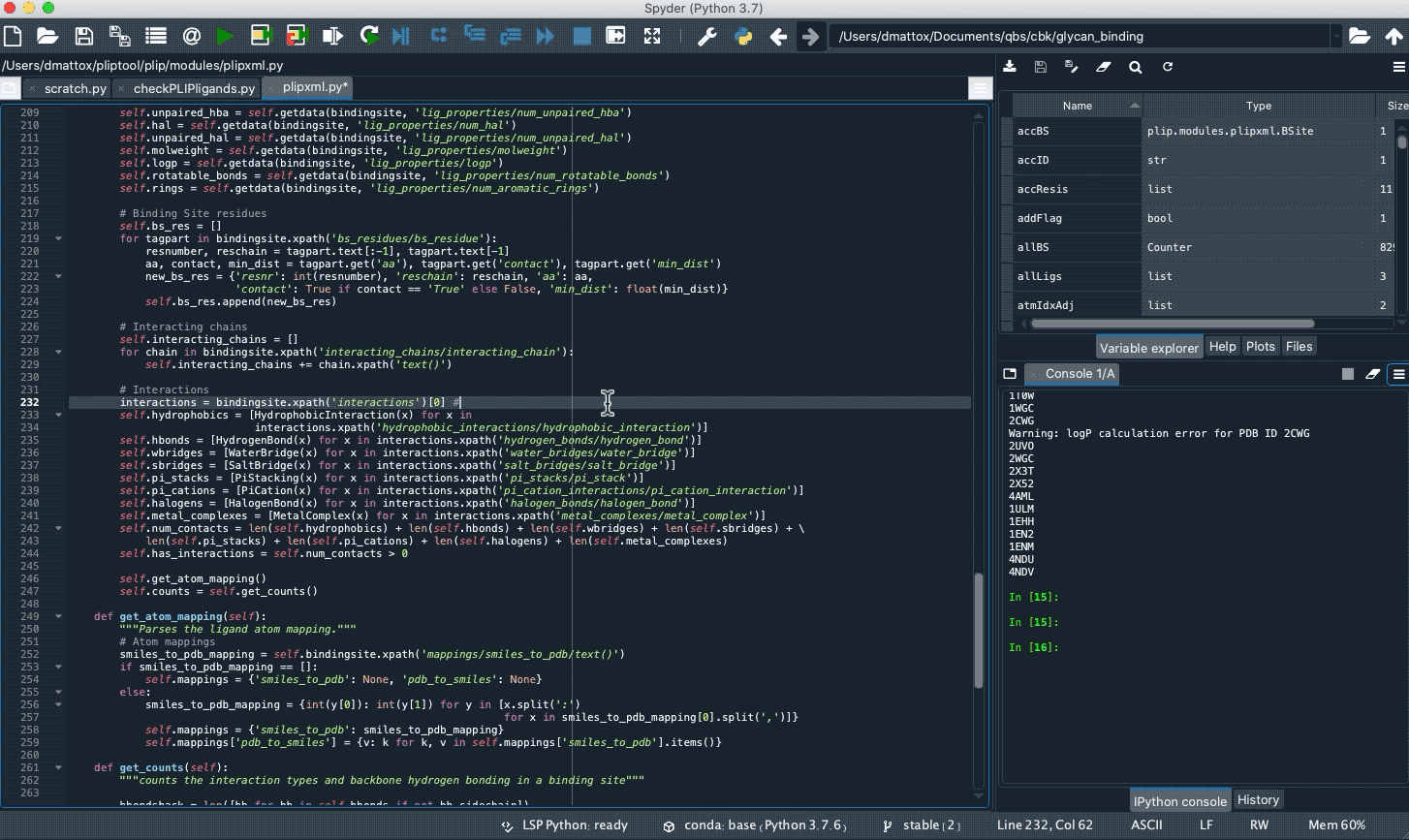Image resolution: width=1409 pixels, height=840 pixels.
Task: Run the current cell
Action: [x=261, y=37]
